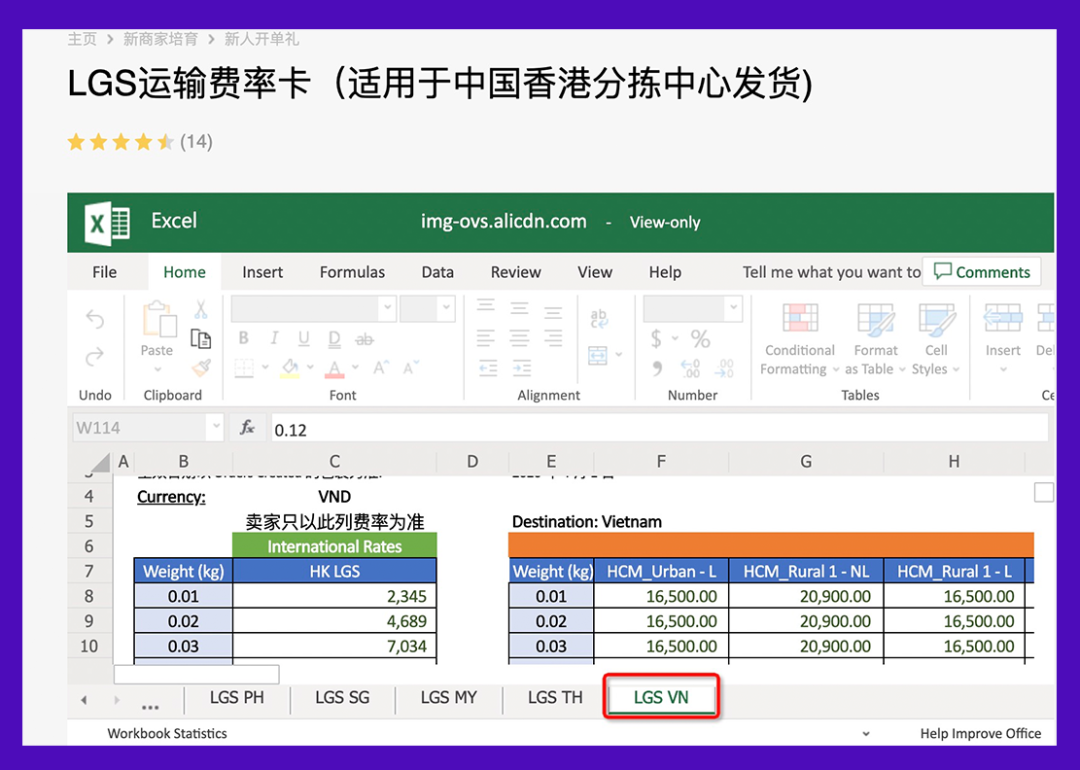Switch to the LGS TH sheet
1080x770 pixels.
coord(555,698)
